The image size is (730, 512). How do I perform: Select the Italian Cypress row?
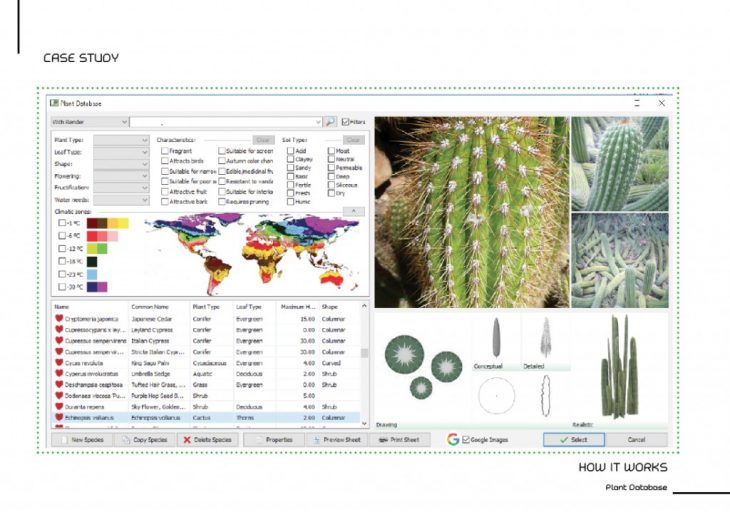coord(150,340)
